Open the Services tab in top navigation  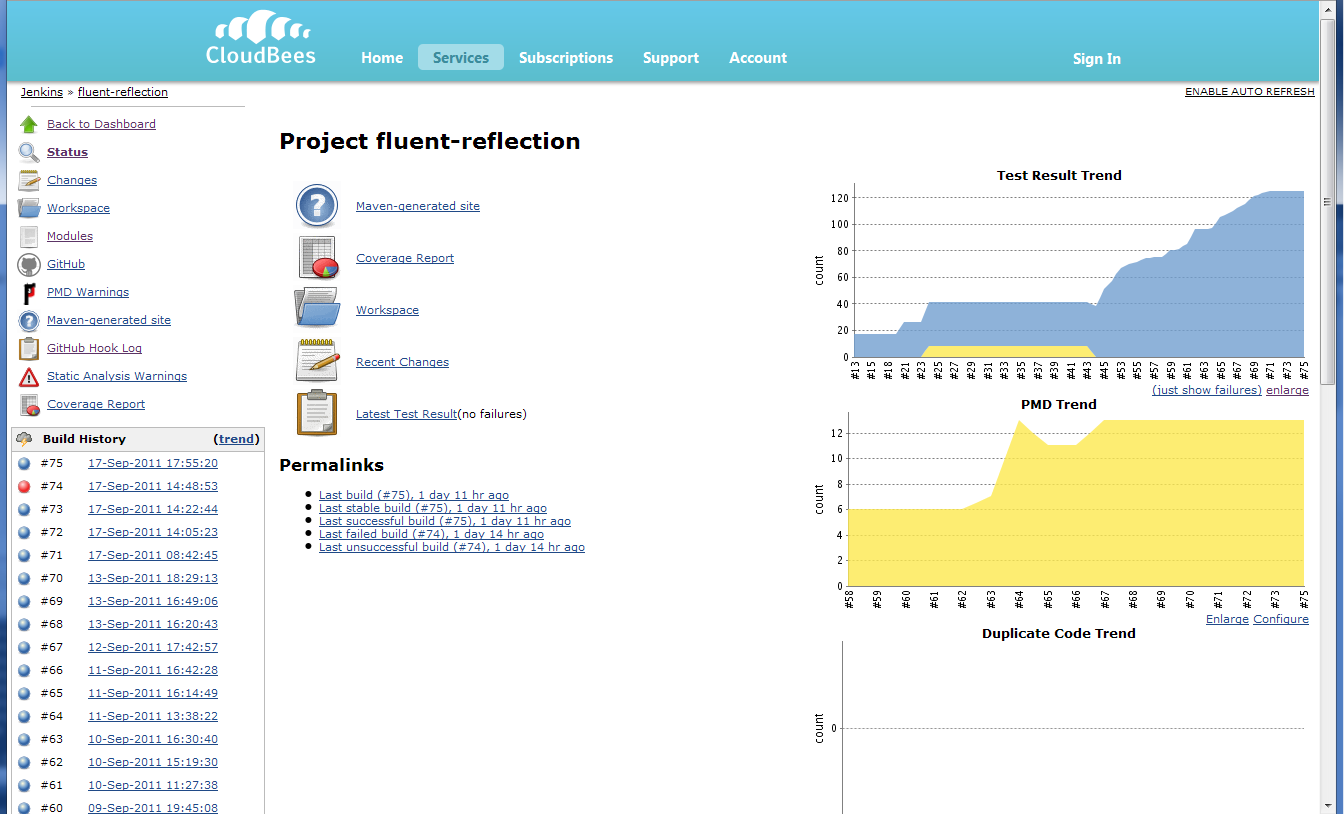pos(460,58)
